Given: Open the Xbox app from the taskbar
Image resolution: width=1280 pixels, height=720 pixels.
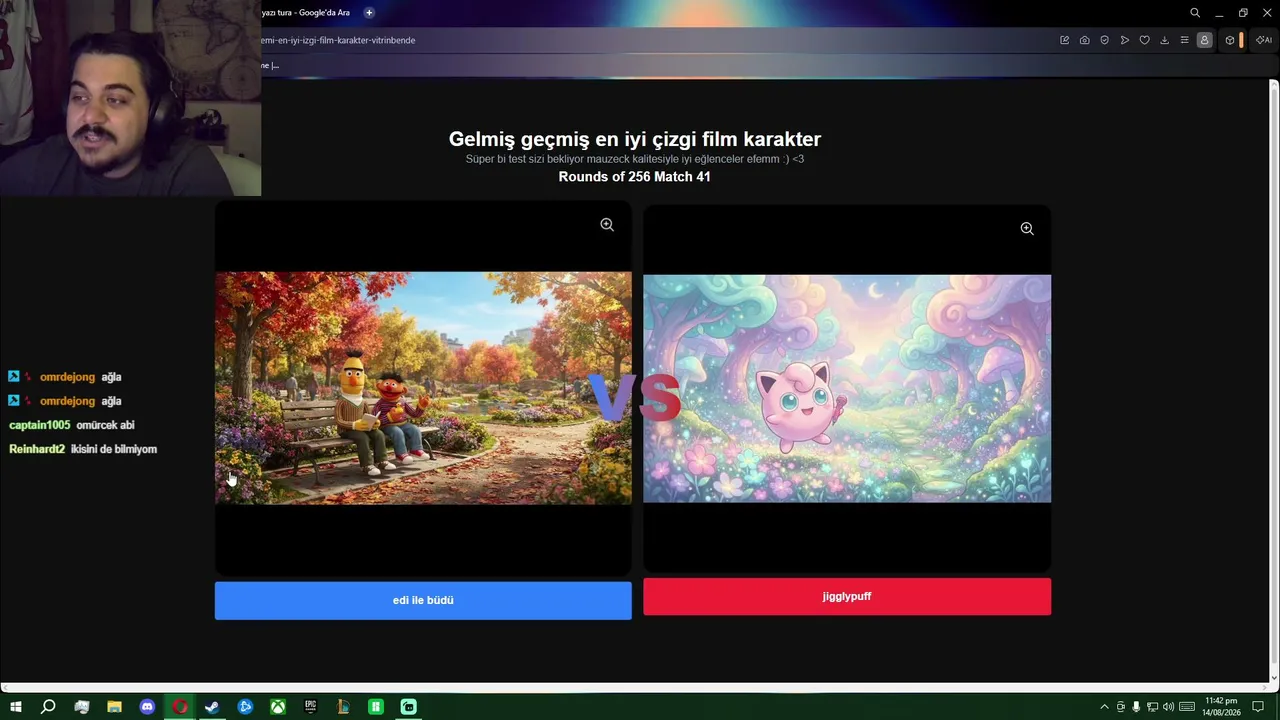Looking at the screenshot, I should (x=278, y=707).
